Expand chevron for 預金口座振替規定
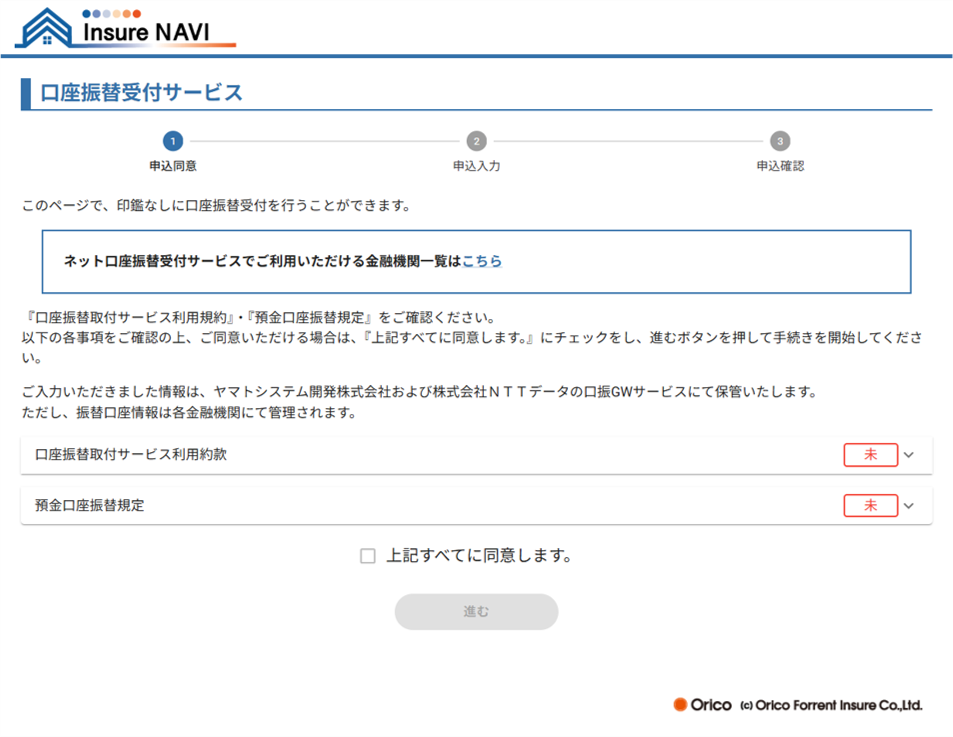The height and width of the screenshot is (737, 953). 909,506
